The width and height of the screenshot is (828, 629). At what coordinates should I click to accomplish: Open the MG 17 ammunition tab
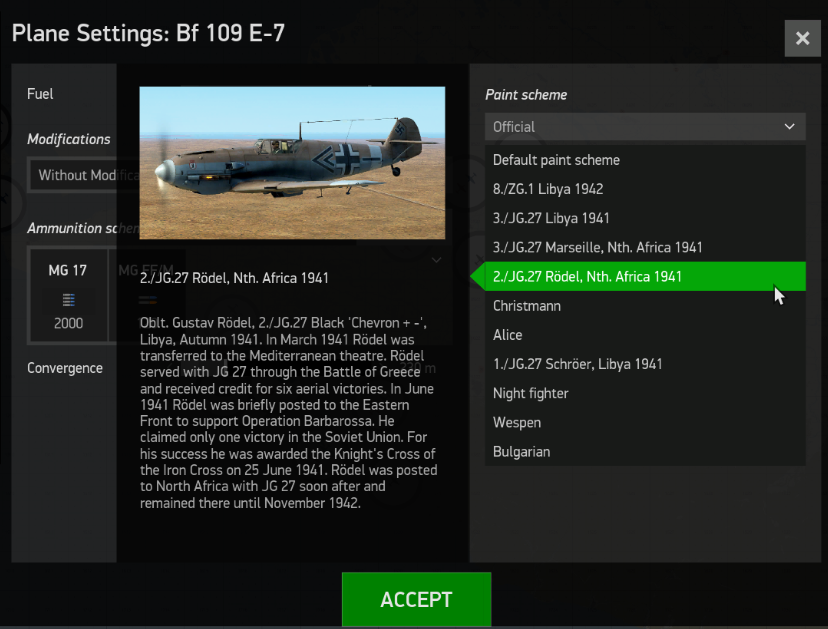[71, 270]
